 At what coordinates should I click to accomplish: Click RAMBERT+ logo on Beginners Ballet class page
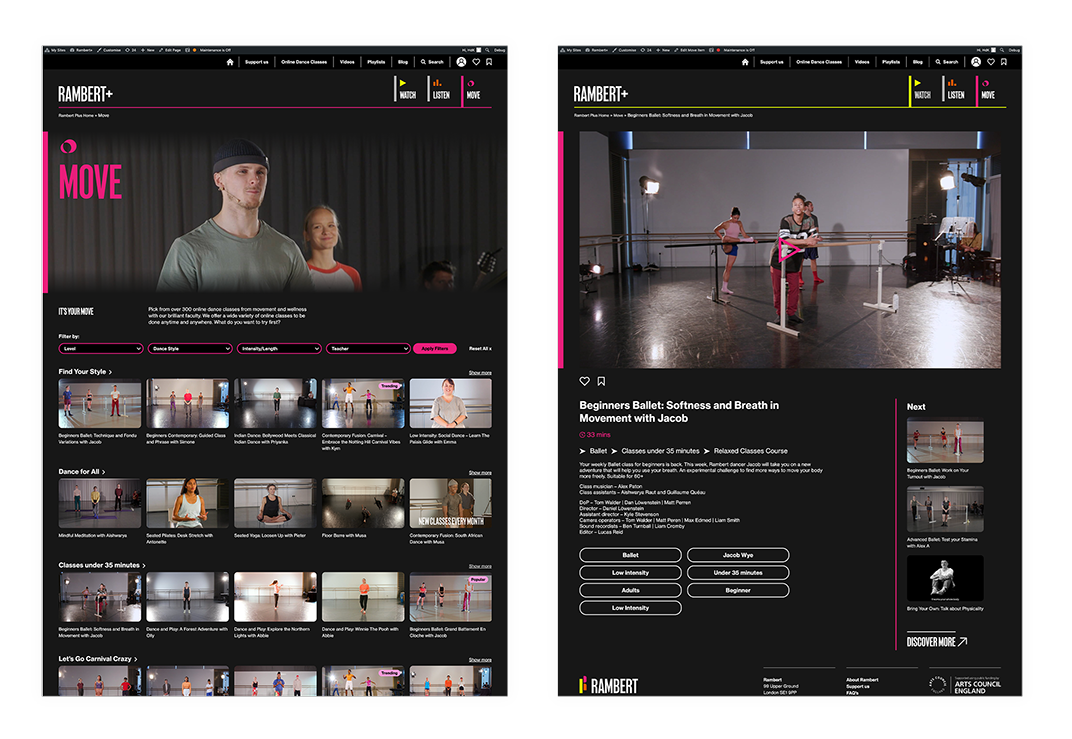click(600, 94)
